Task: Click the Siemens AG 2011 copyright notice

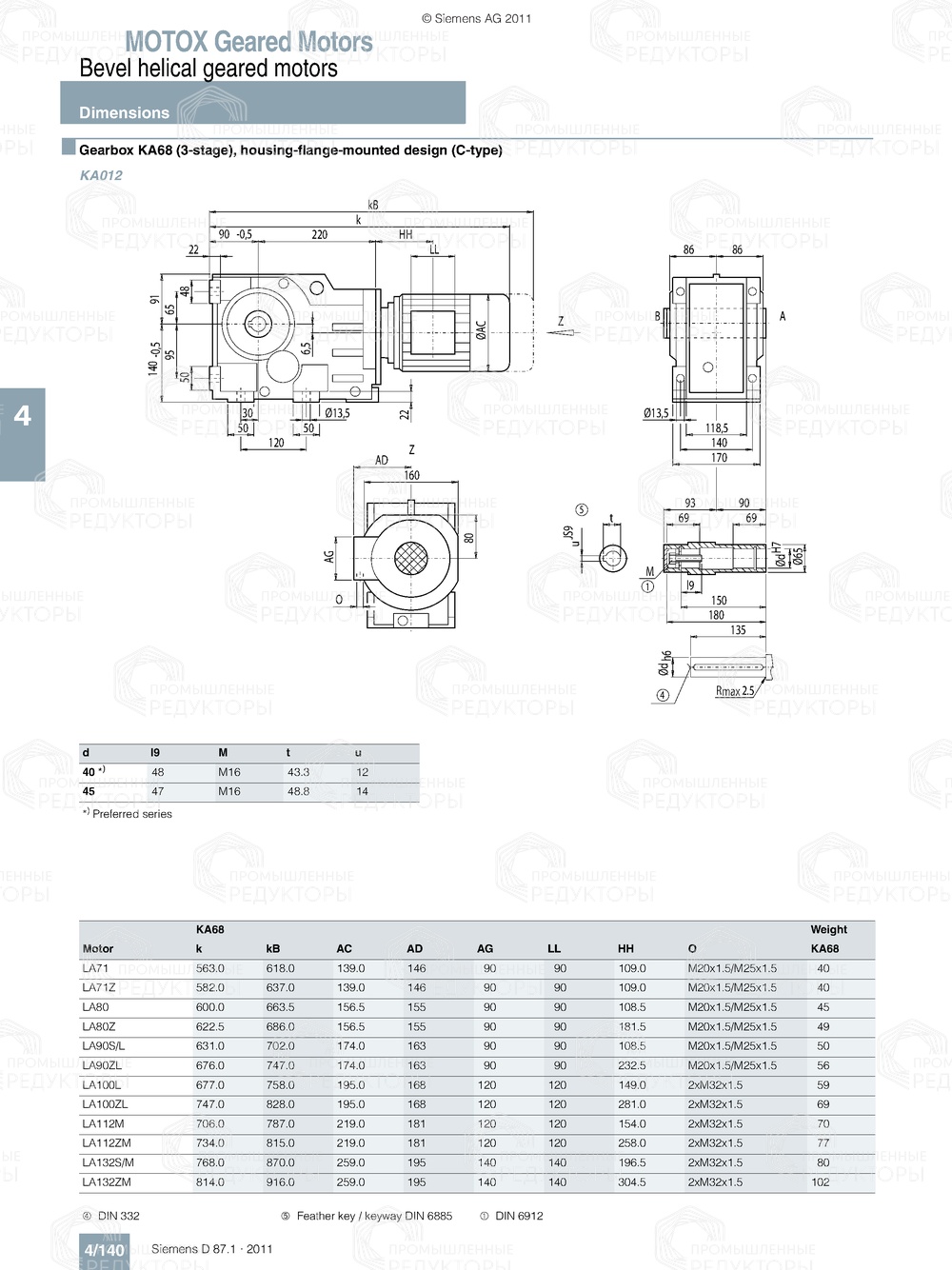Action: pos(476,16)
